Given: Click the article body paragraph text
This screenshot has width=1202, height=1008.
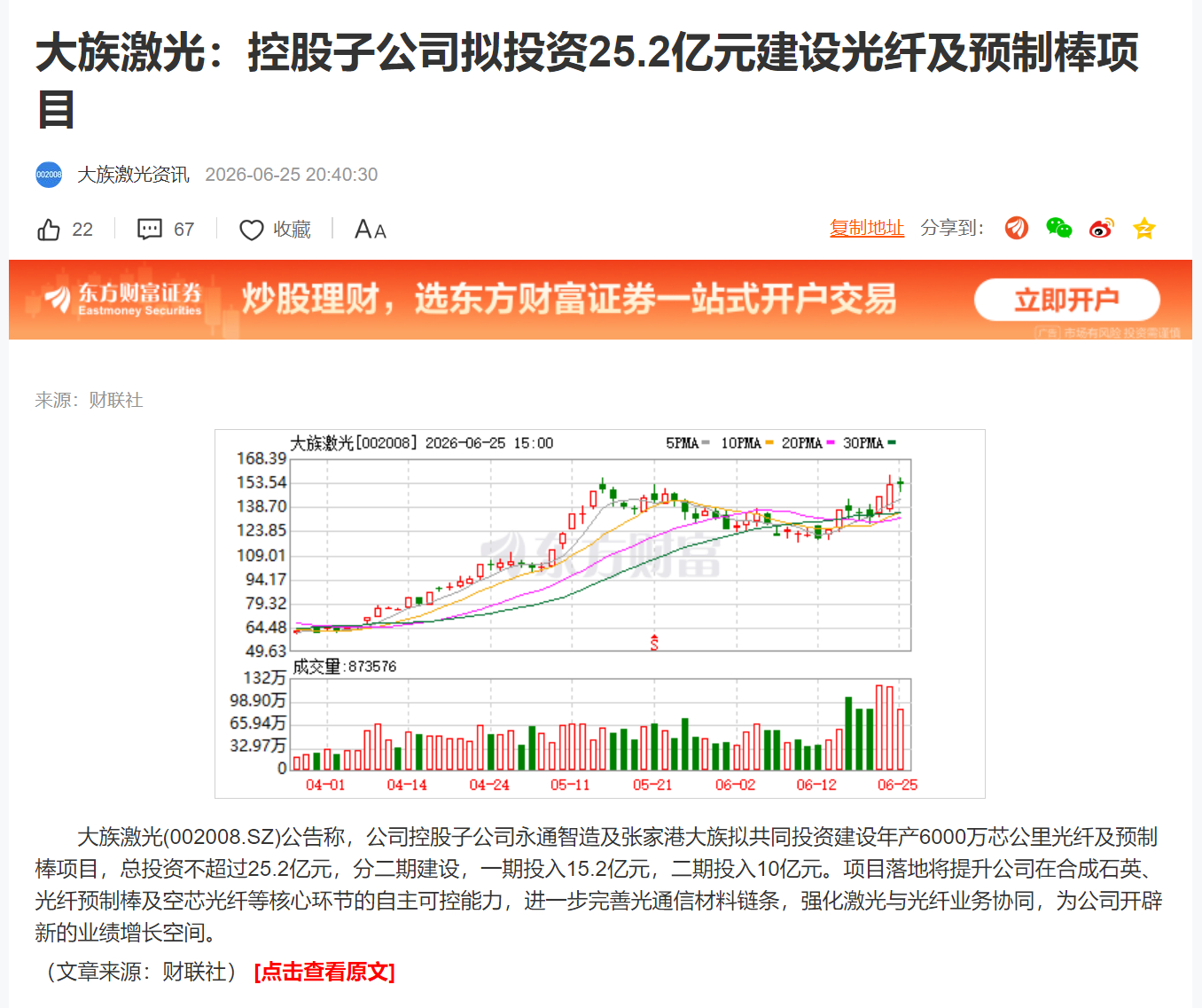Looking at the screenshot, I should coord(598,885).
